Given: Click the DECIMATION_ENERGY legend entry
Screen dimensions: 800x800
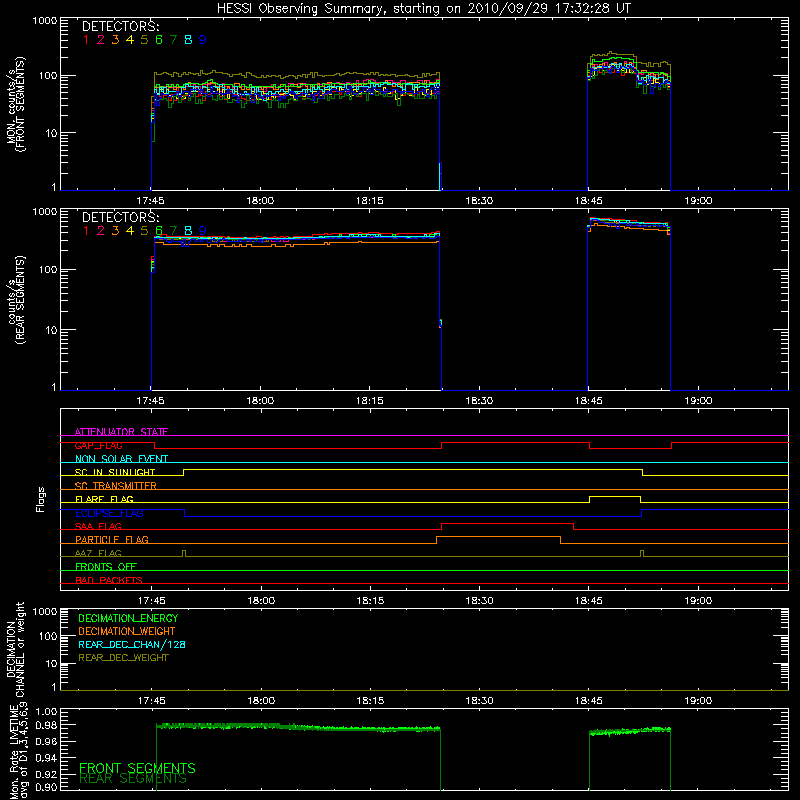Looking at the screenshot, I should click(128, 618).
